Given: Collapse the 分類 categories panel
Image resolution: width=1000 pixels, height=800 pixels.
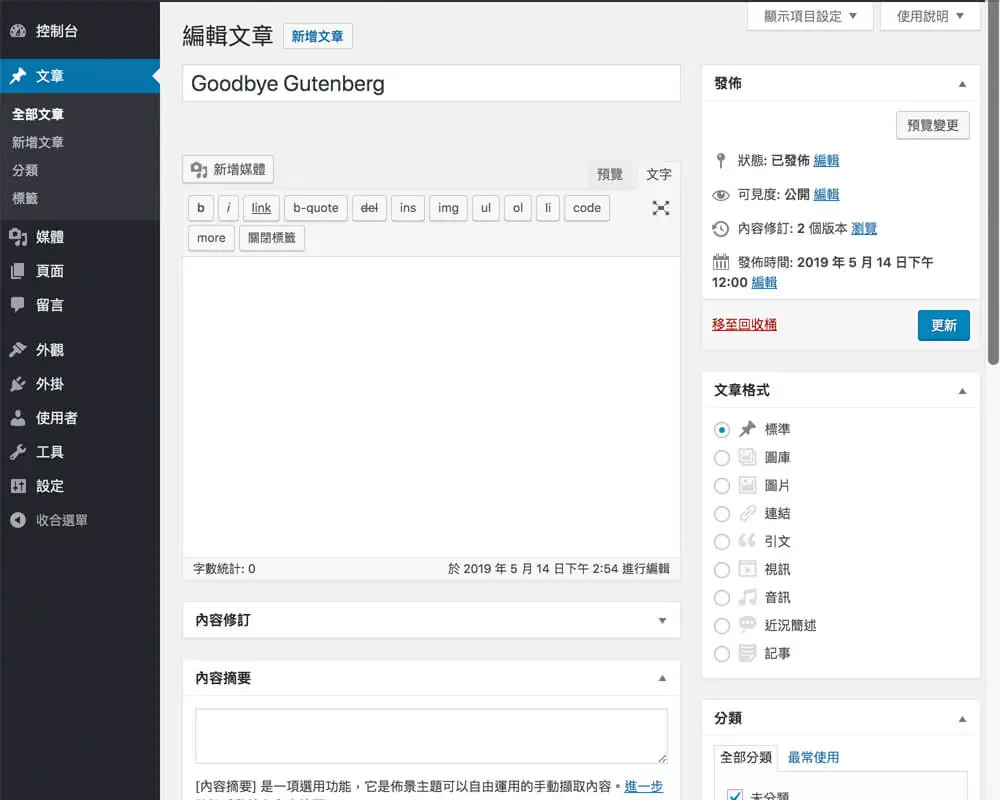Looking at the screenshot, I should (x=962, y=719).
